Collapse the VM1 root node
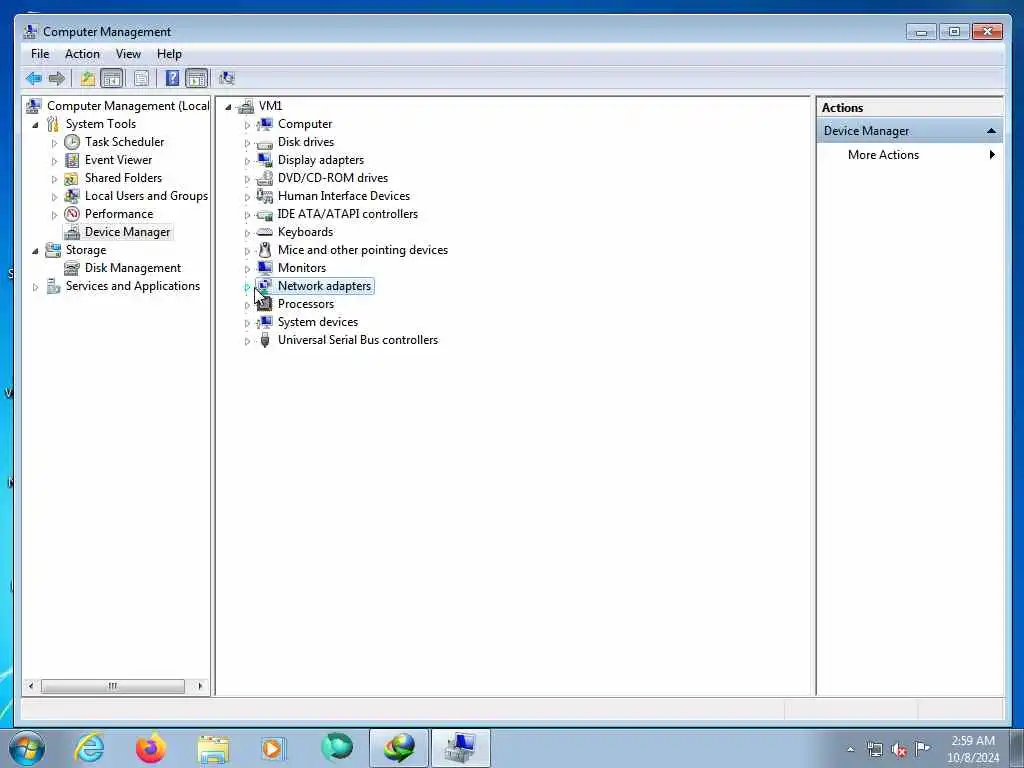Viewport: 1024px width, 768px height. click(x=229, y=106)
